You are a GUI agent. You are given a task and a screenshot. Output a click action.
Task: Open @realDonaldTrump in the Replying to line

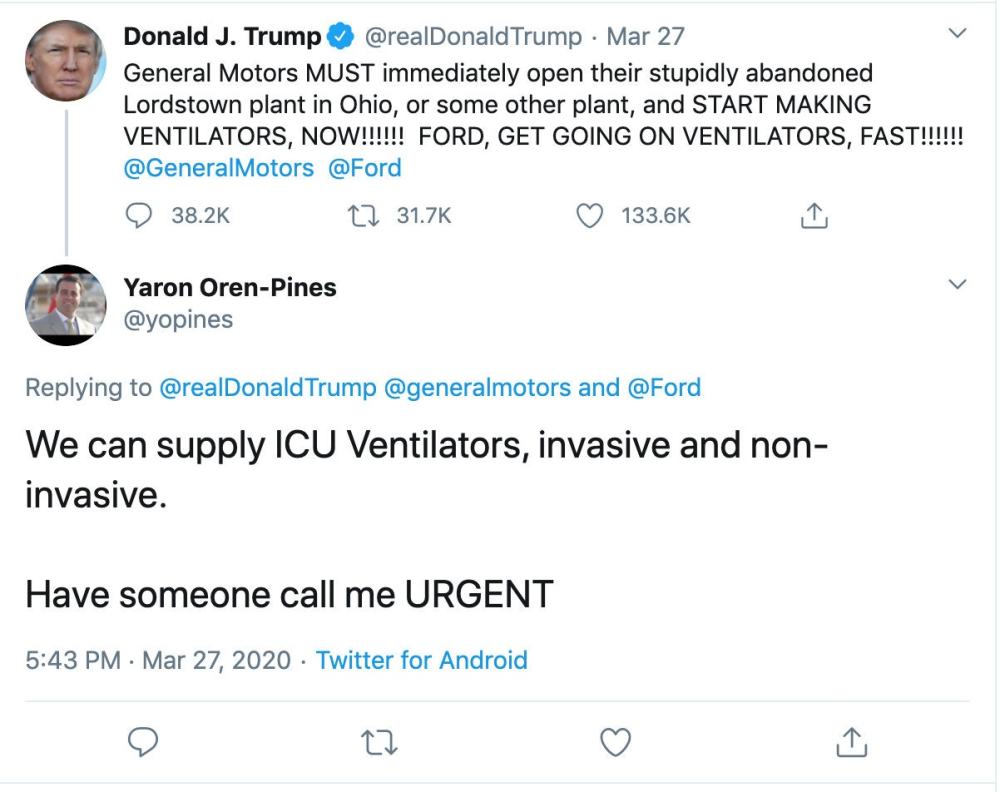[267, 387]
